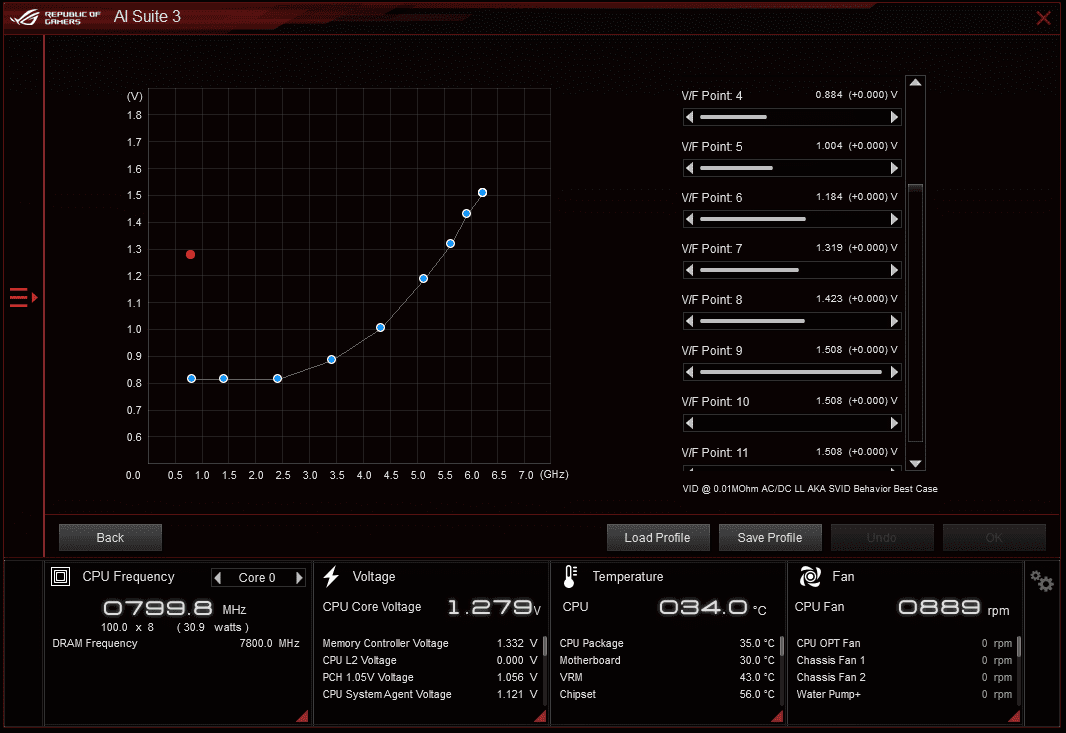The height and width of the screenshot is (733, 1066).
Task: Increase V/F Point 6 with right arrow
Action: coord(895,219)
